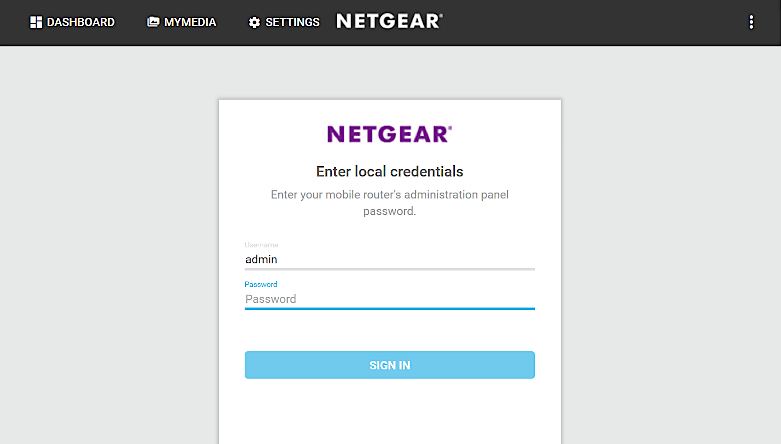Click the white NETGEAR logo in header
Viewport: 781px width, 444px height.
pos(389,21)
